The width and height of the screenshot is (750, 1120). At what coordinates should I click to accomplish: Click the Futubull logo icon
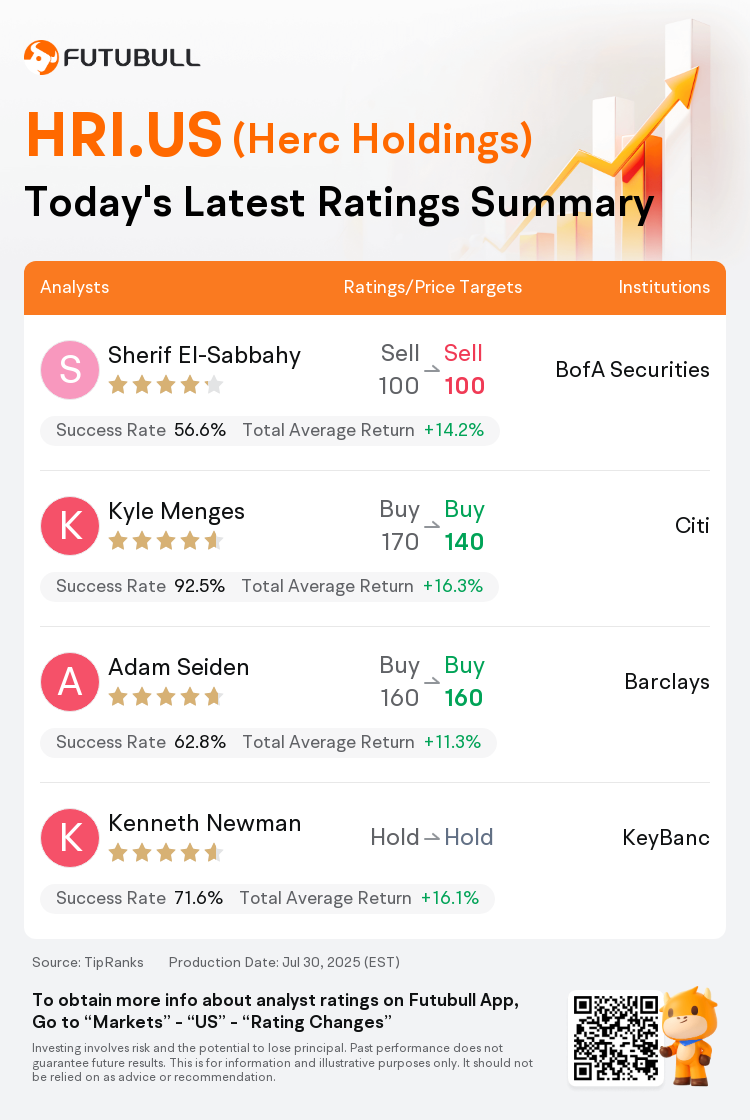click(x=41, y=57)
